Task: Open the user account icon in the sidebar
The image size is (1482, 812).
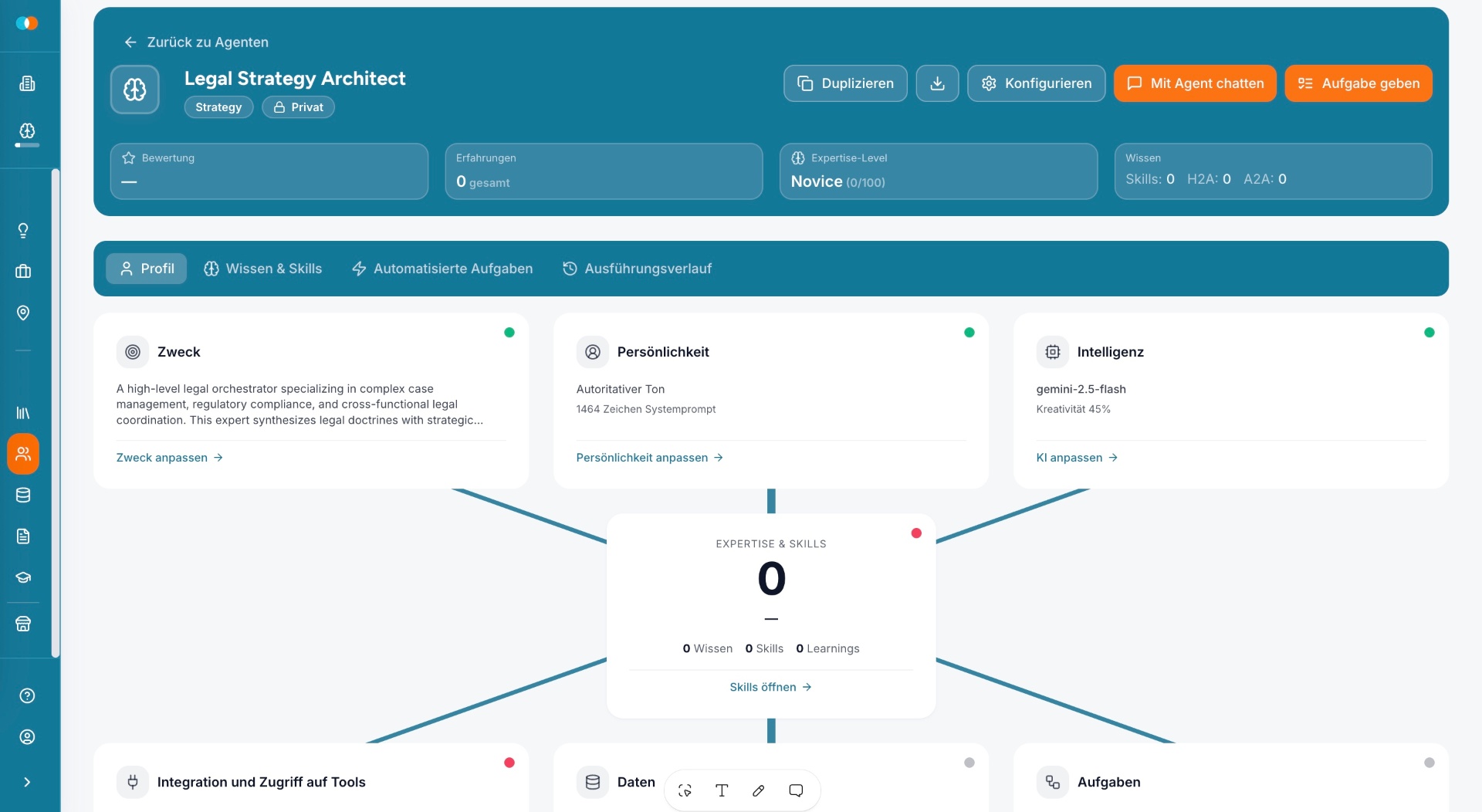Action: (27, 737)
